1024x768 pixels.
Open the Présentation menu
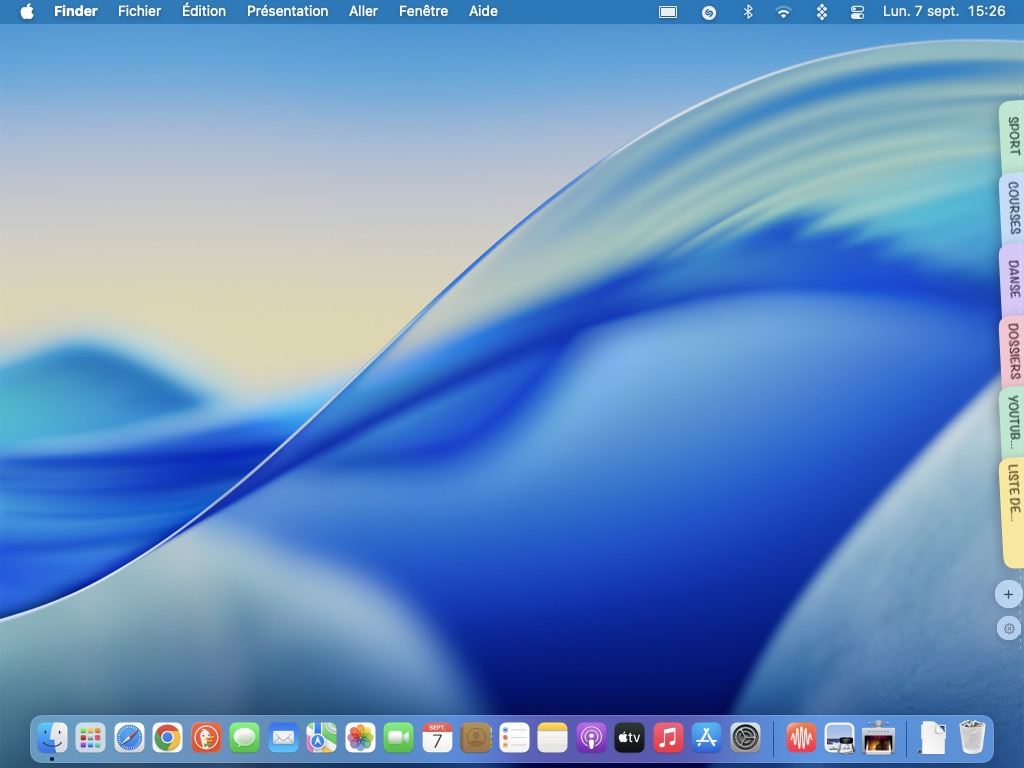(287, 11)
